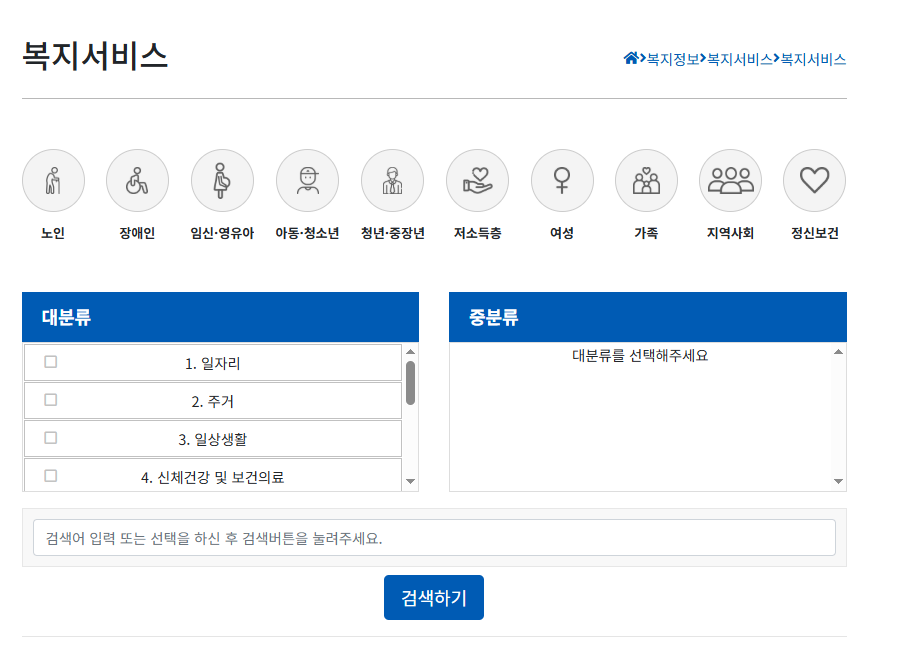Image resolution: width=898 pixels, height=651 pixels.
Task: Click the 1. 일자리 row label
Action: [212, 364]
